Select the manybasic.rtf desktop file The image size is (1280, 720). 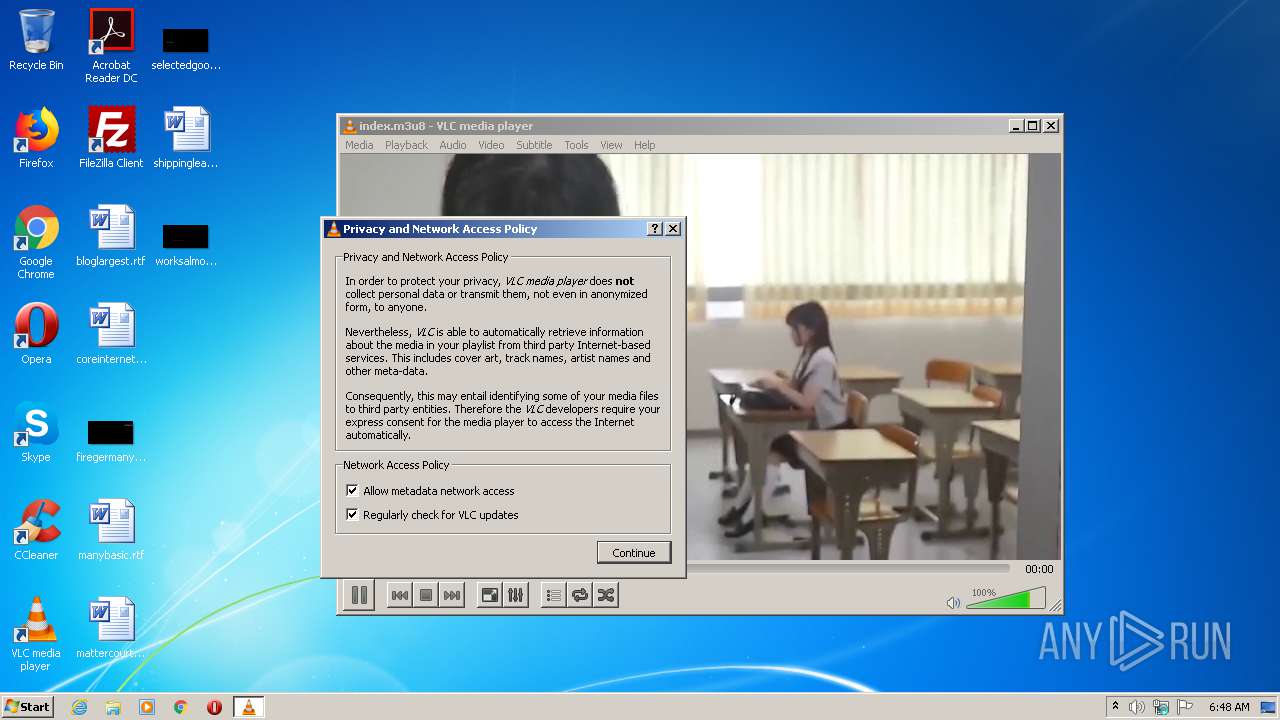tap(111, 530)
